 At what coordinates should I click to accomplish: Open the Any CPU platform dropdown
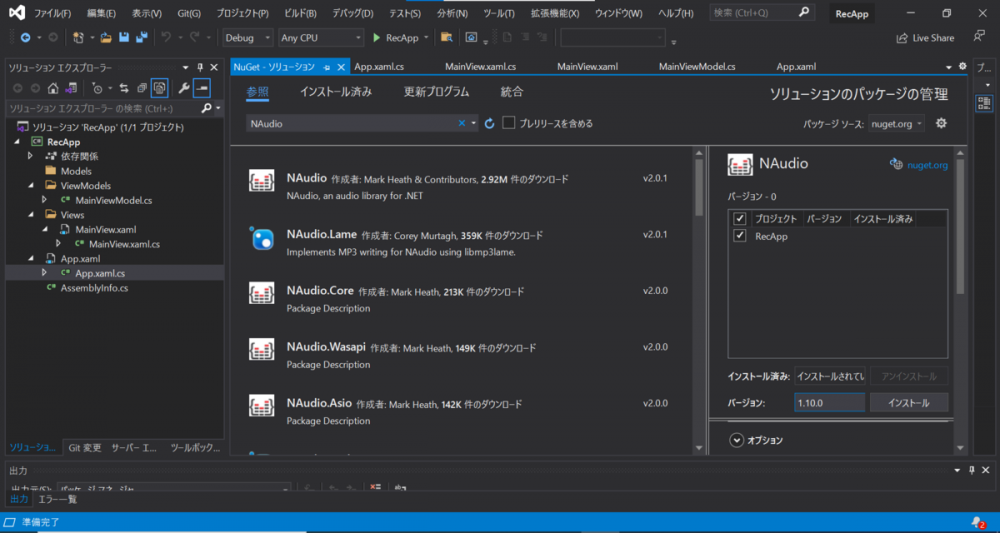point(321,38)
